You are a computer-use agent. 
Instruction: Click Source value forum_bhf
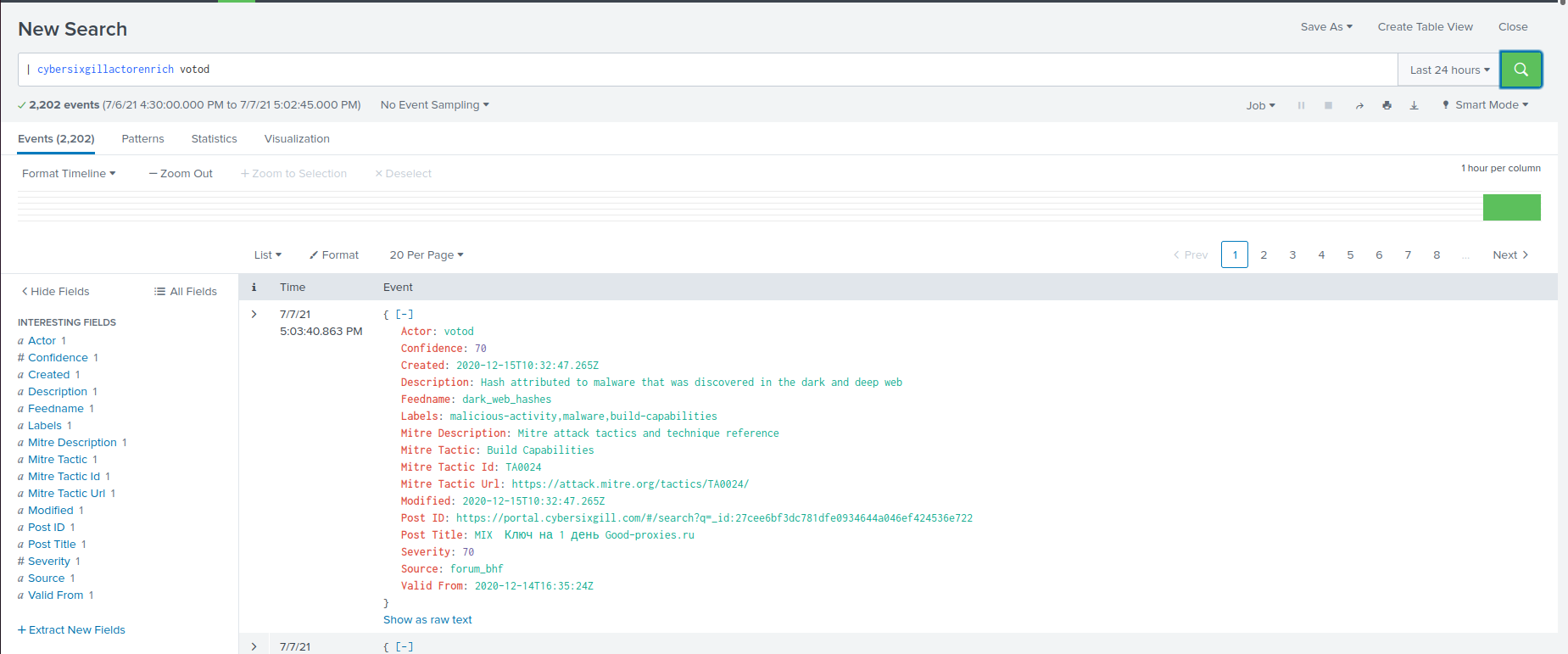(x=477, y=569)
